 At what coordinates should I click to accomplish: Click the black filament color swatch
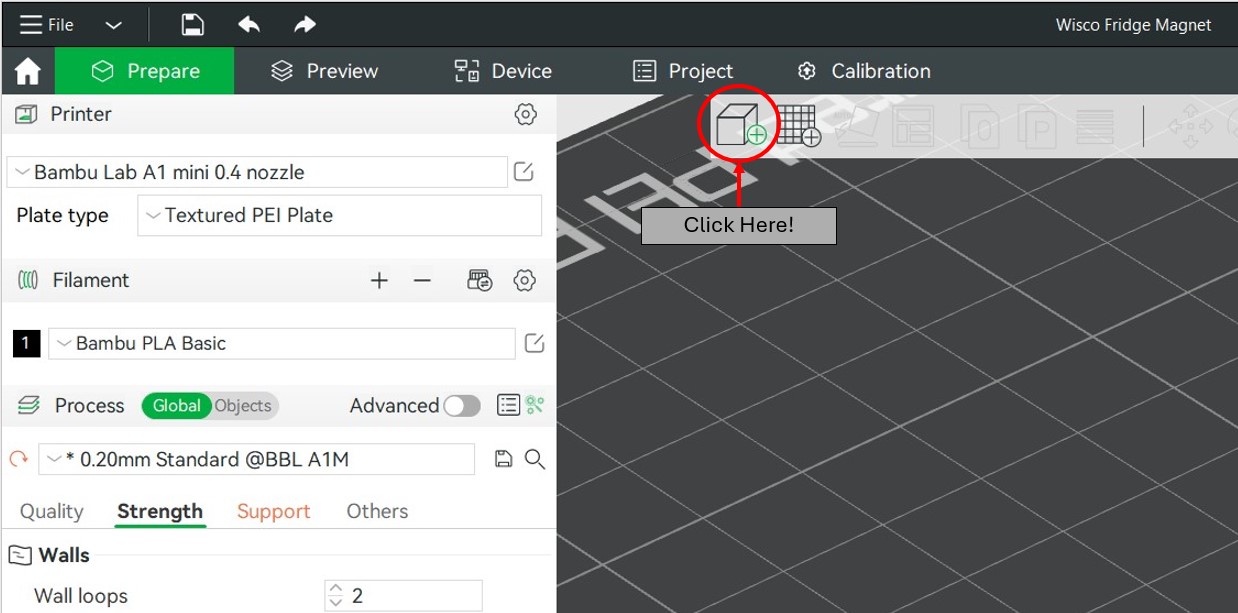(25, 343)
